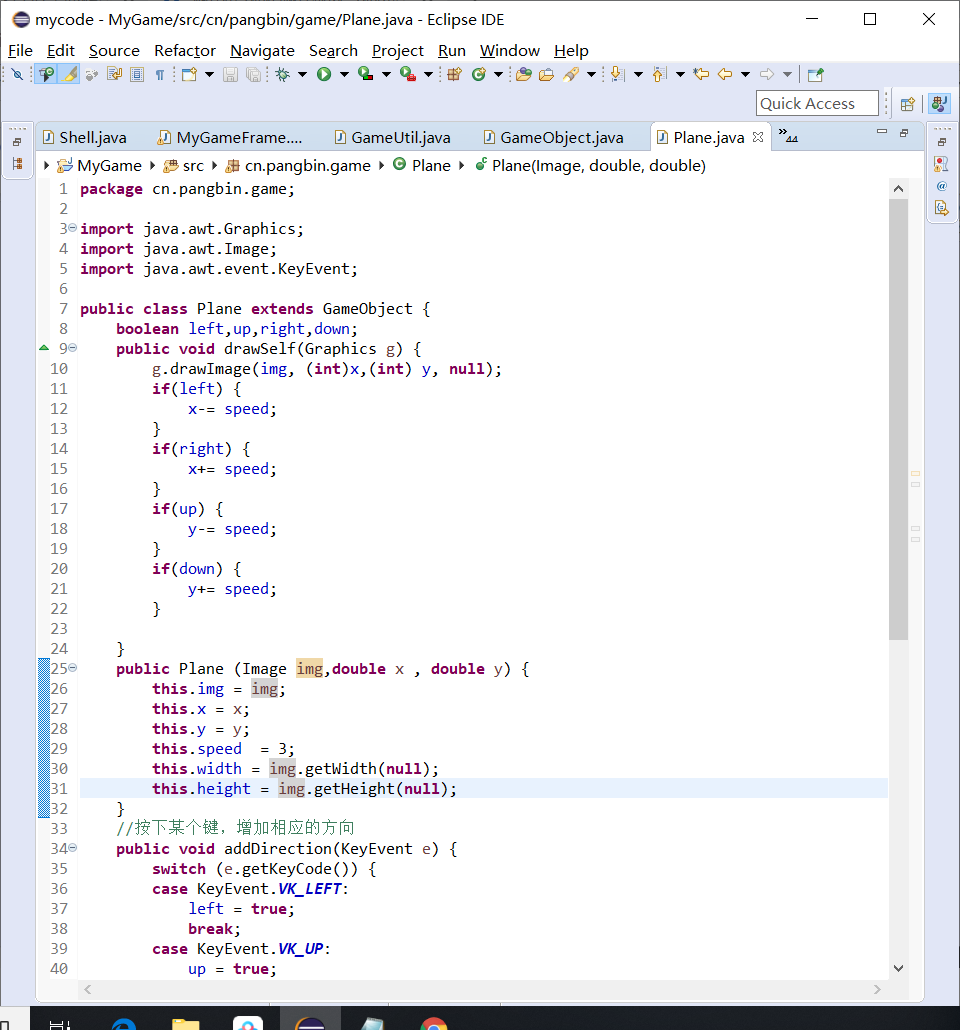Click the Open Type icon
This screenshot has height=1030, width=960.
524,74
